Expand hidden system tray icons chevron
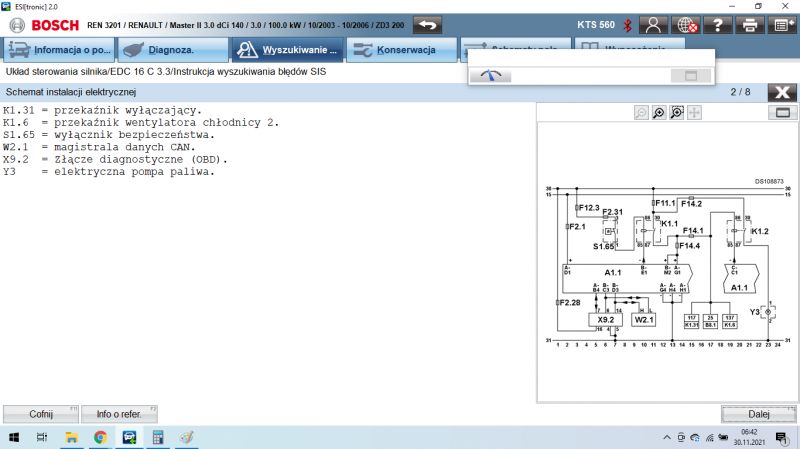This screenshot has height=449, width=800. point(667,437)
